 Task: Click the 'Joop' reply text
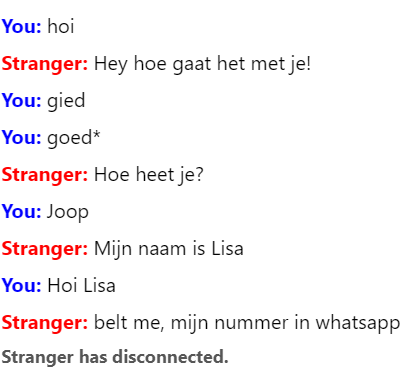[68, 212]
